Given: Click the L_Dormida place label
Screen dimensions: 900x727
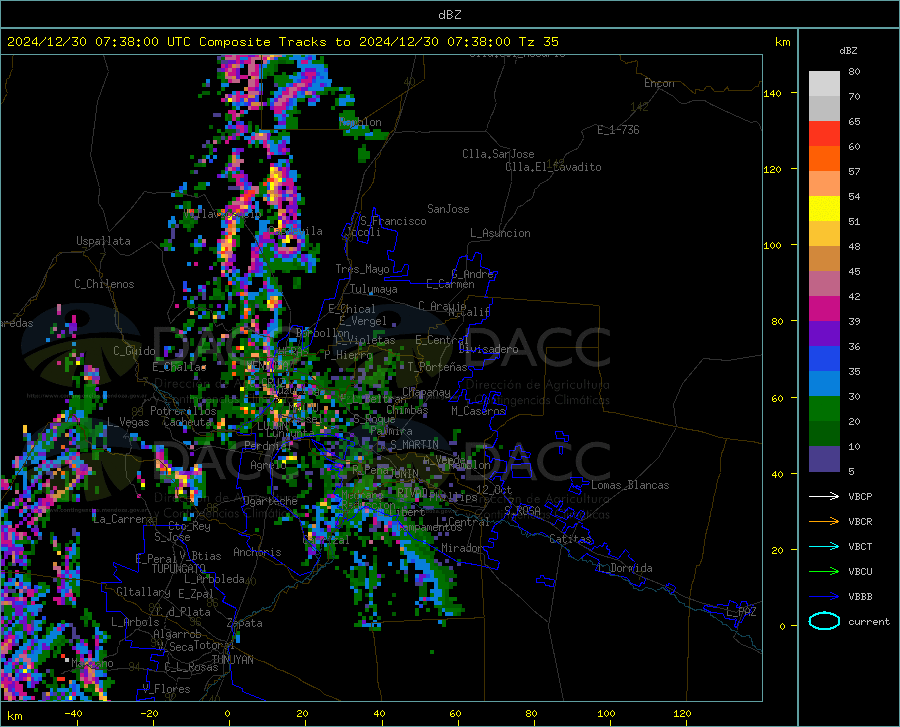Looking at the screenshot, I should coord(624,568).
